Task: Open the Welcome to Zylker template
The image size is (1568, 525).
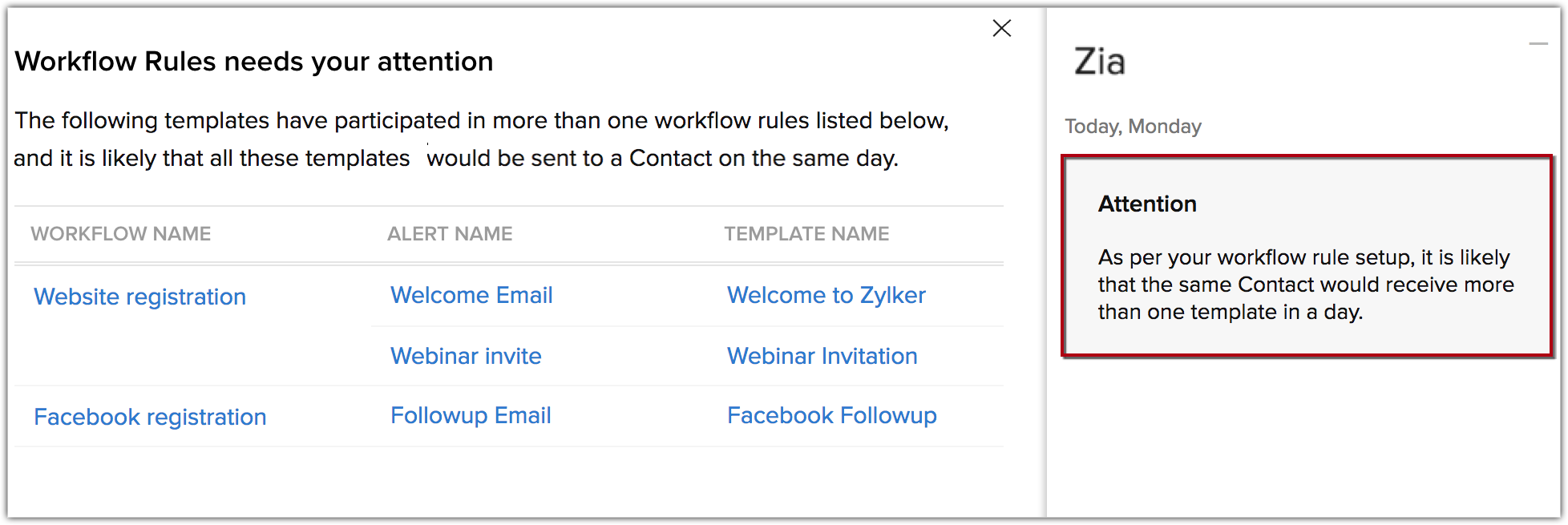Action: (826, 295)
